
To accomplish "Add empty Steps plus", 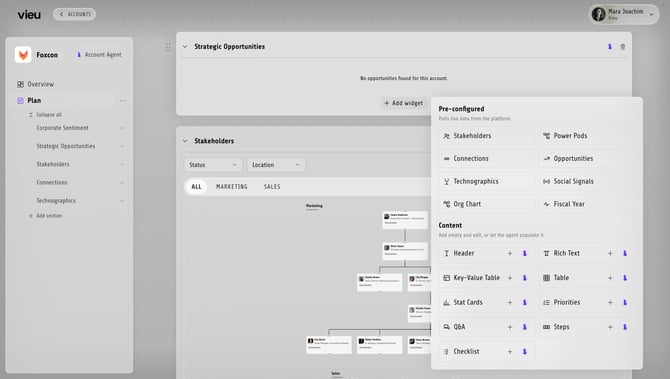I will 610,327.
